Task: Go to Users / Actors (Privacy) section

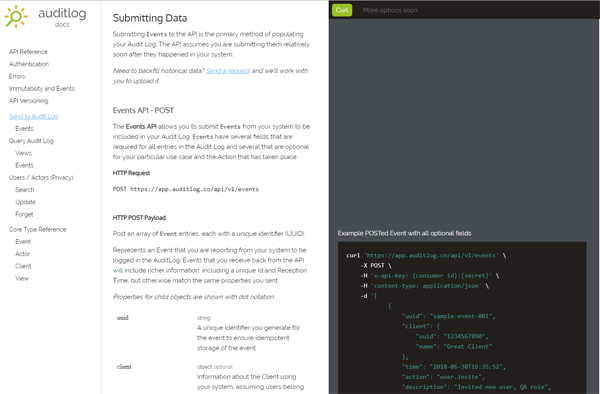Action: tap(41, 177)
